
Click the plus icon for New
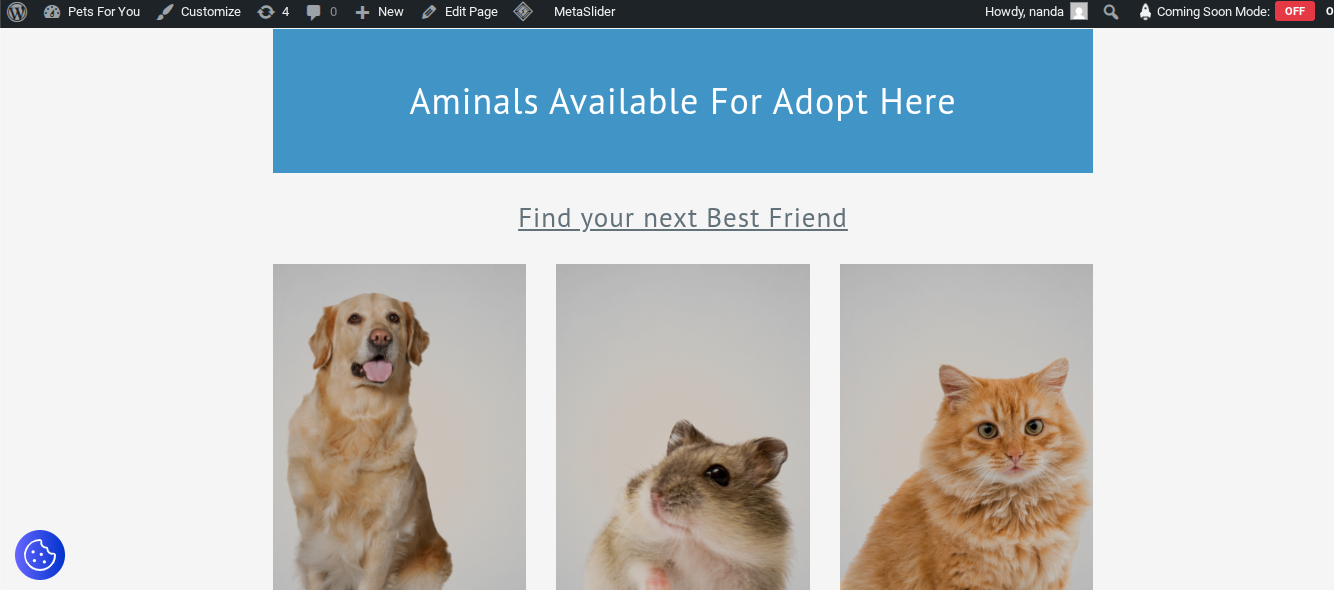(362, 12)
